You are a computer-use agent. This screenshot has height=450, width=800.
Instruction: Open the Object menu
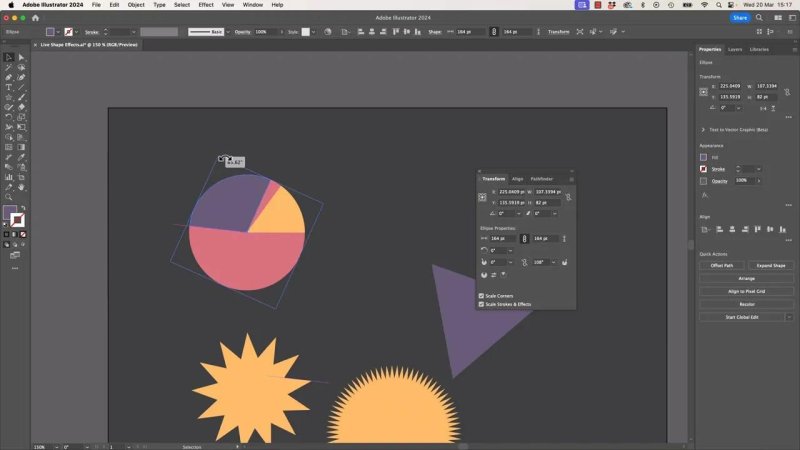(136, 5)
